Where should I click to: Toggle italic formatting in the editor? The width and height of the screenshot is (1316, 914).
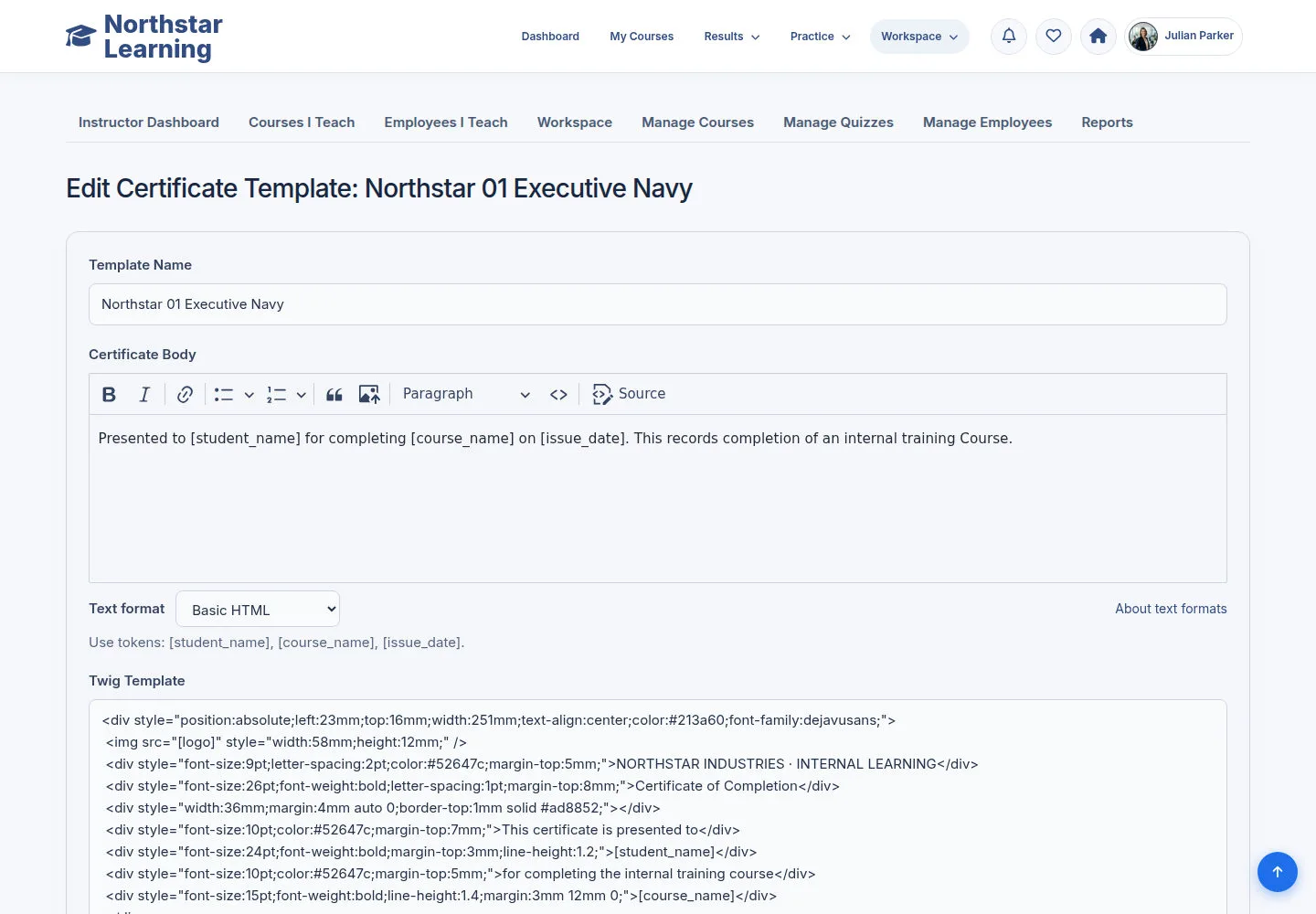click(144, 394)
